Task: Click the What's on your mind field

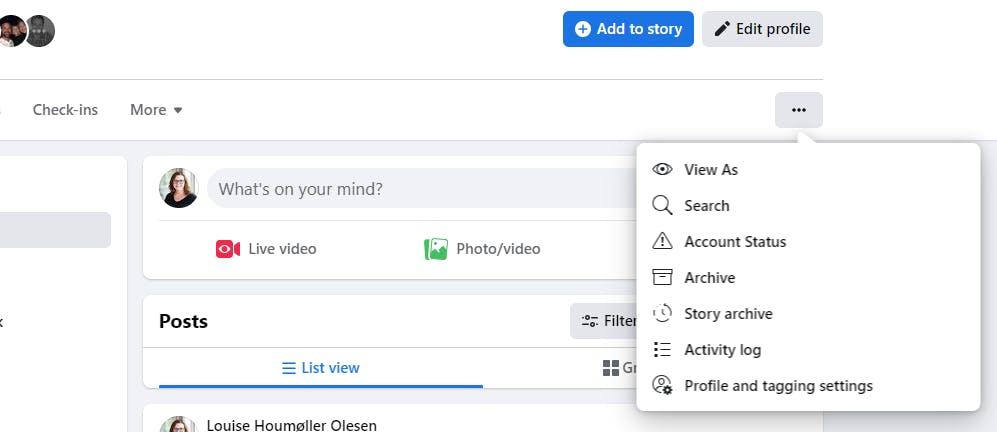Action: [x=420, y=189]
